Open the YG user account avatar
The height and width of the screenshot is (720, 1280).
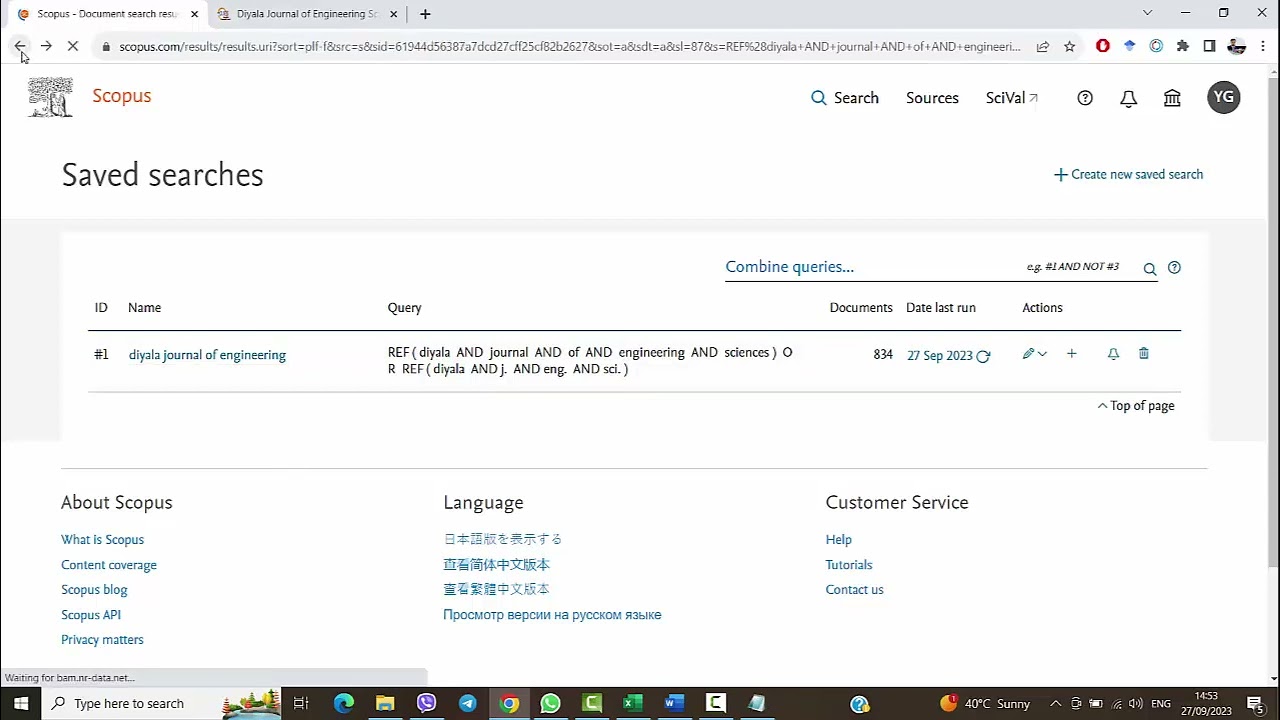(x=1223, y=97)
